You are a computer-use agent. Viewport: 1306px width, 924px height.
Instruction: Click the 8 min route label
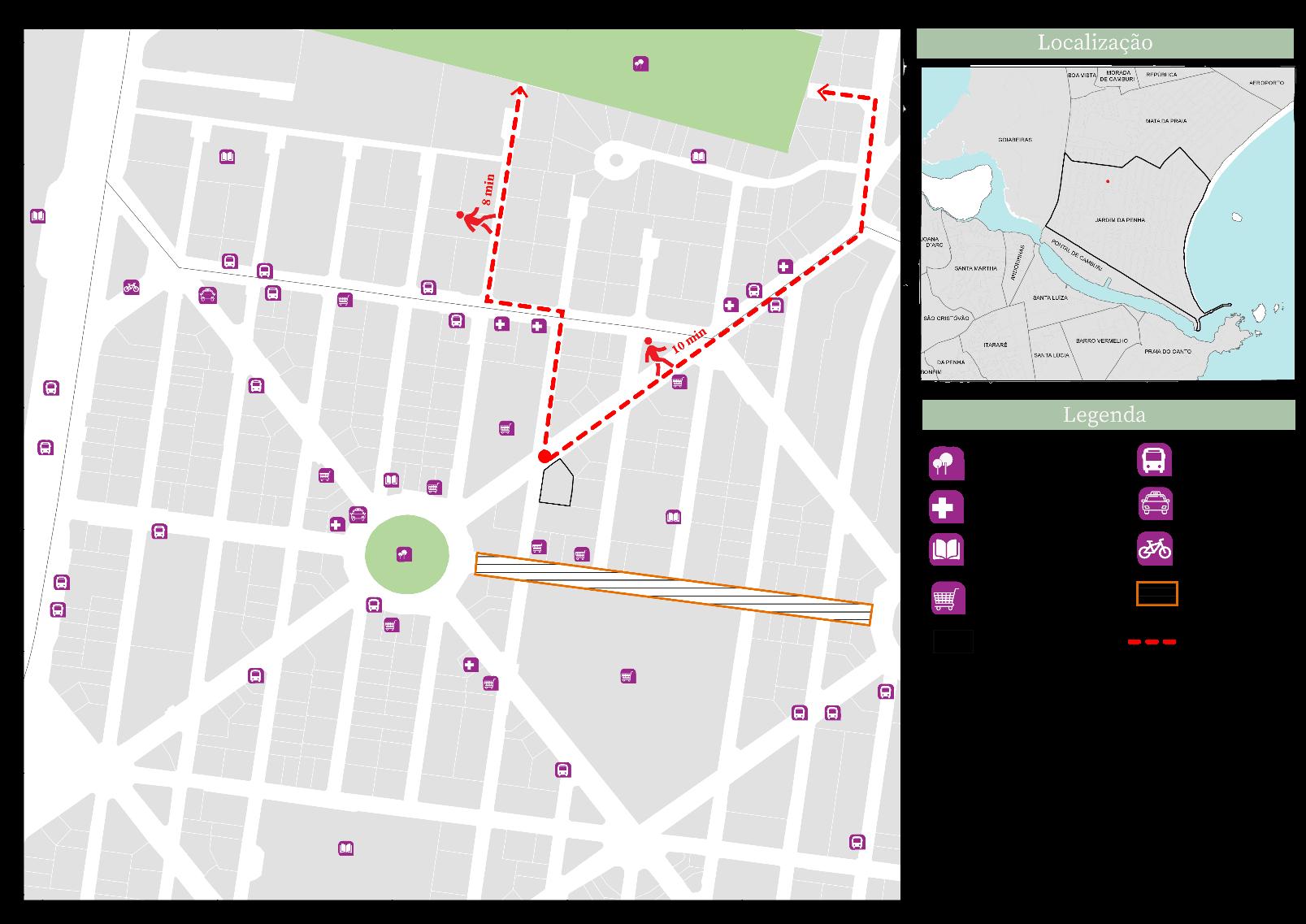pos(487,189)
